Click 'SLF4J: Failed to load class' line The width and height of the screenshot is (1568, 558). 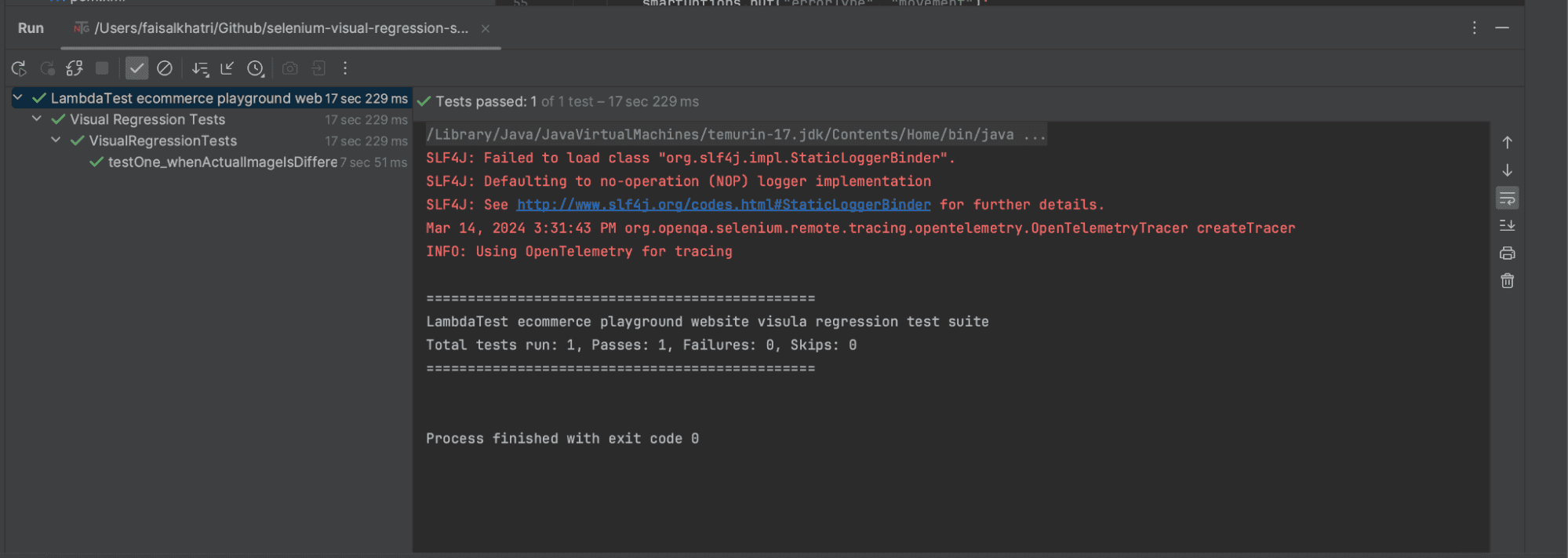[690, 158]
